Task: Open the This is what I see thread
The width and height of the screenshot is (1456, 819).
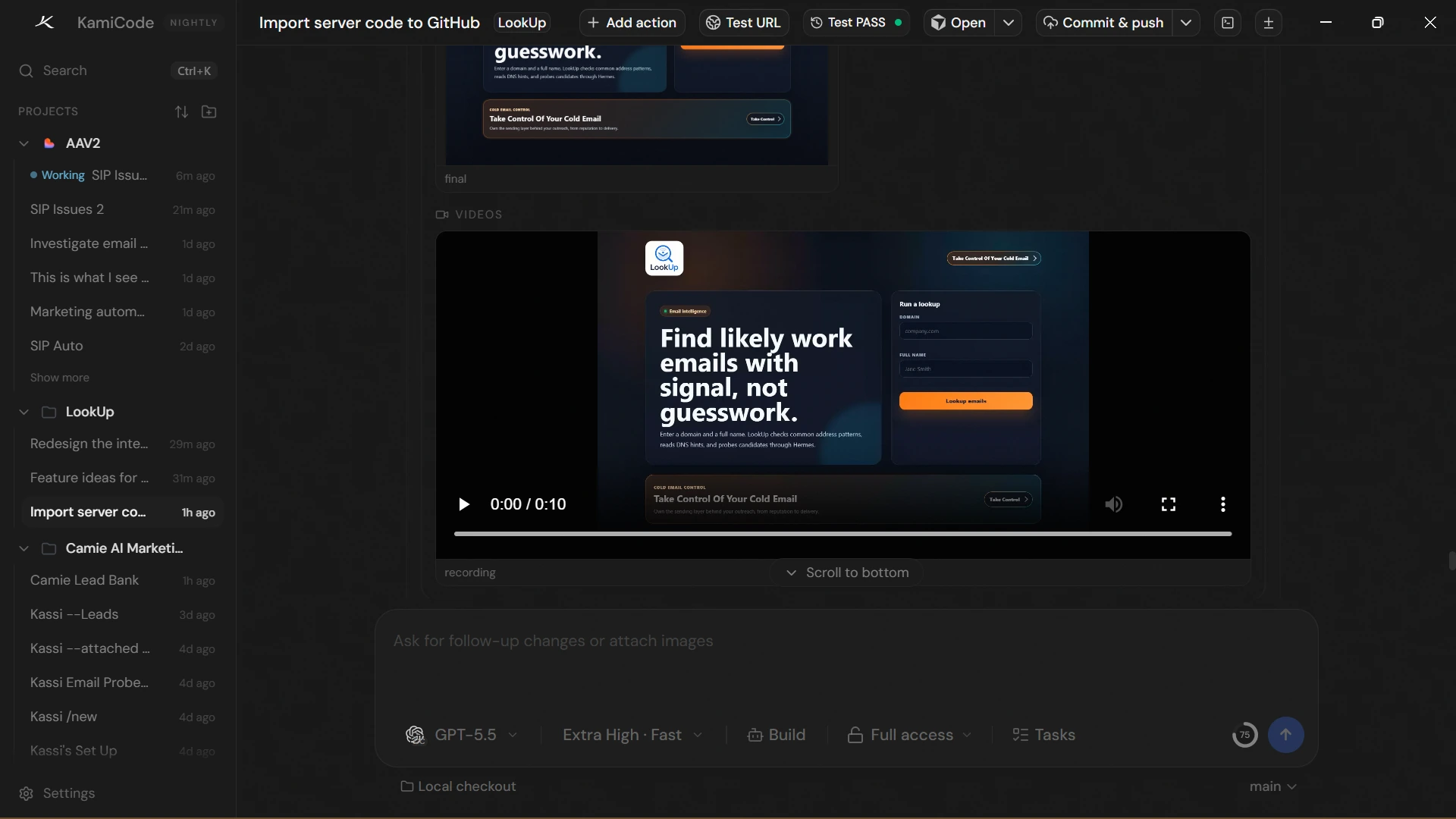Action: point(121,278)
